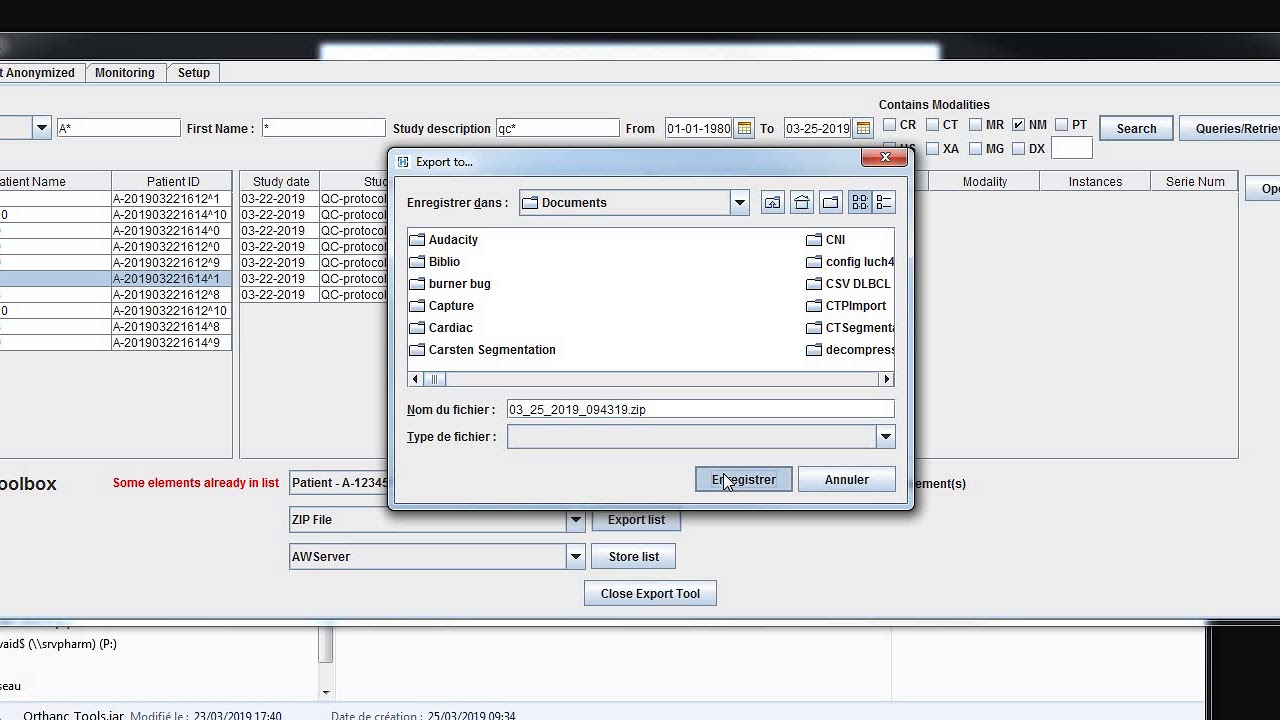Select patient ID row A-201903221614^1
The height and width of the screenshot is (720, 1280).
172,279
